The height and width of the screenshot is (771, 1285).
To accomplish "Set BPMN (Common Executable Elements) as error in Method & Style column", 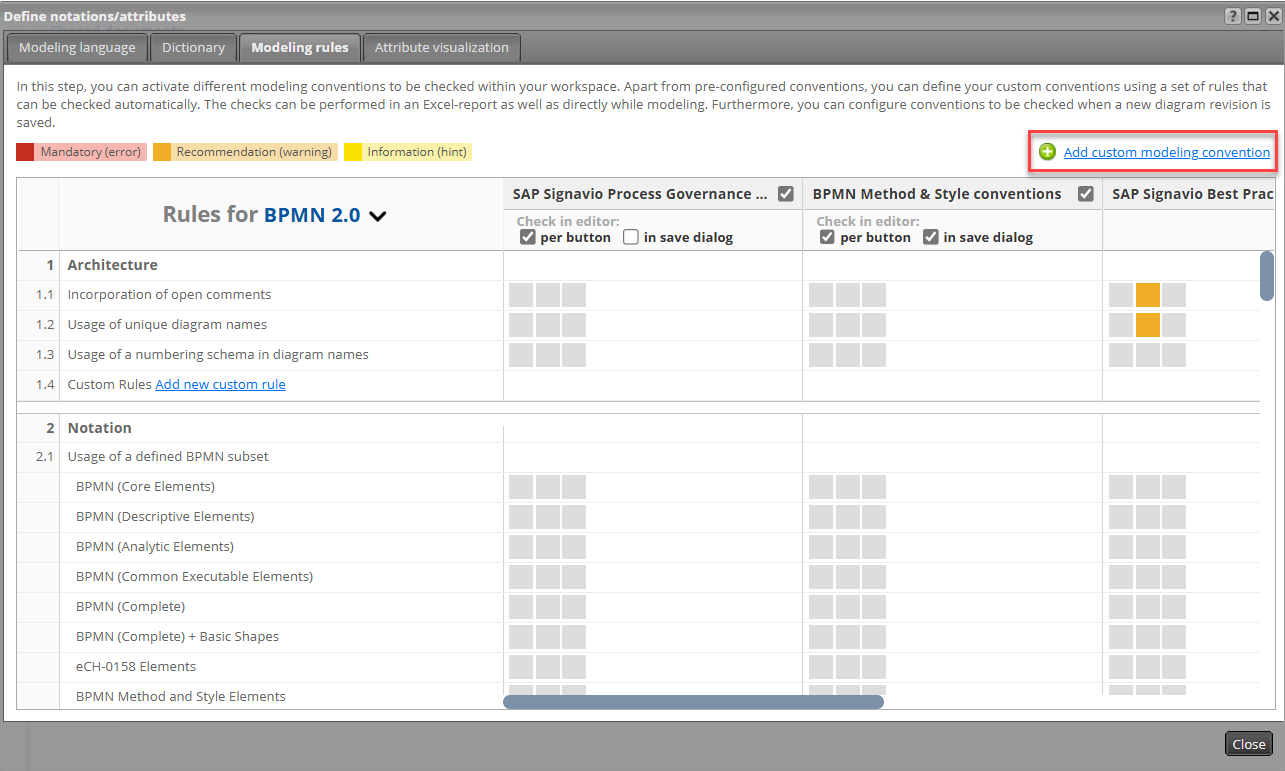I will pyautogui.click(x=821, y=577).
